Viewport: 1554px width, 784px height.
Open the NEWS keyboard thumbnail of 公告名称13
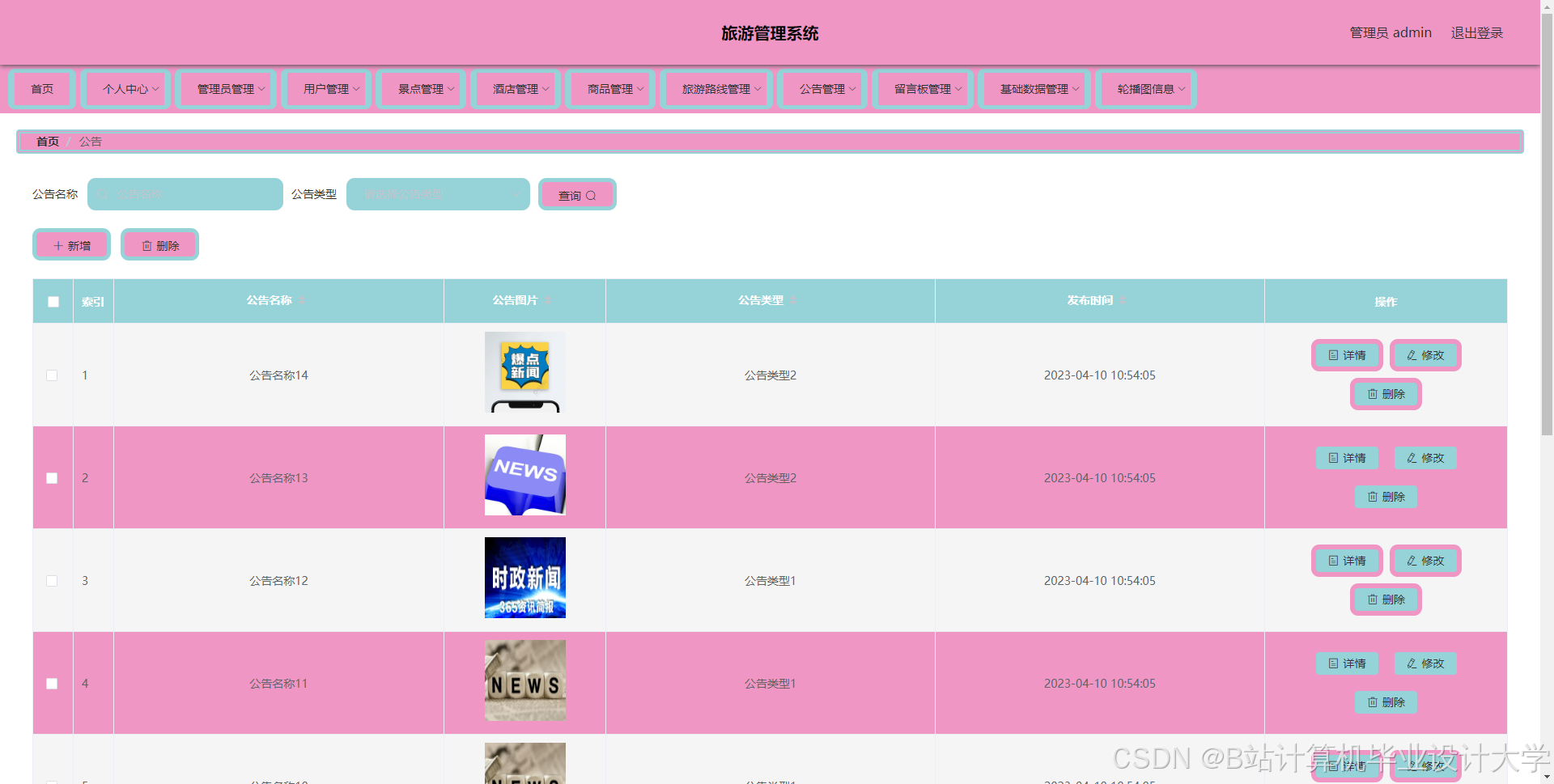click(x=525, y=475)
